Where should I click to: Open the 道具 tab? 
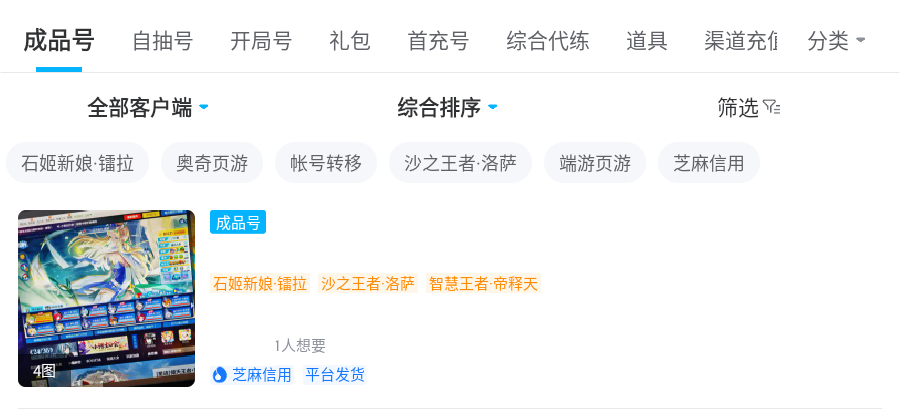647,41
